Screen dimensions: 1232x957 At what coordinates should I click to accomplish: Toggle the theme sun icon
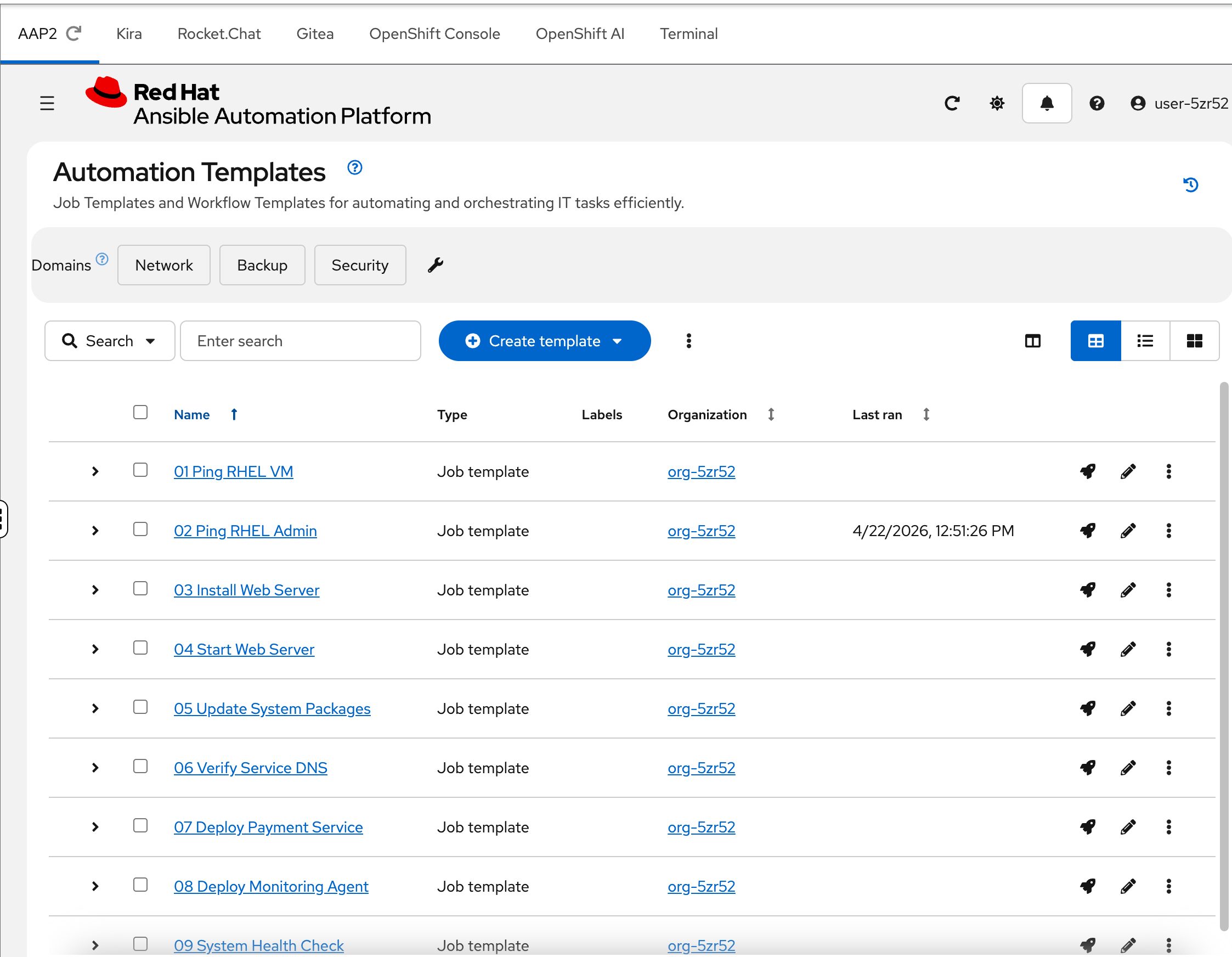pos(997,103)
